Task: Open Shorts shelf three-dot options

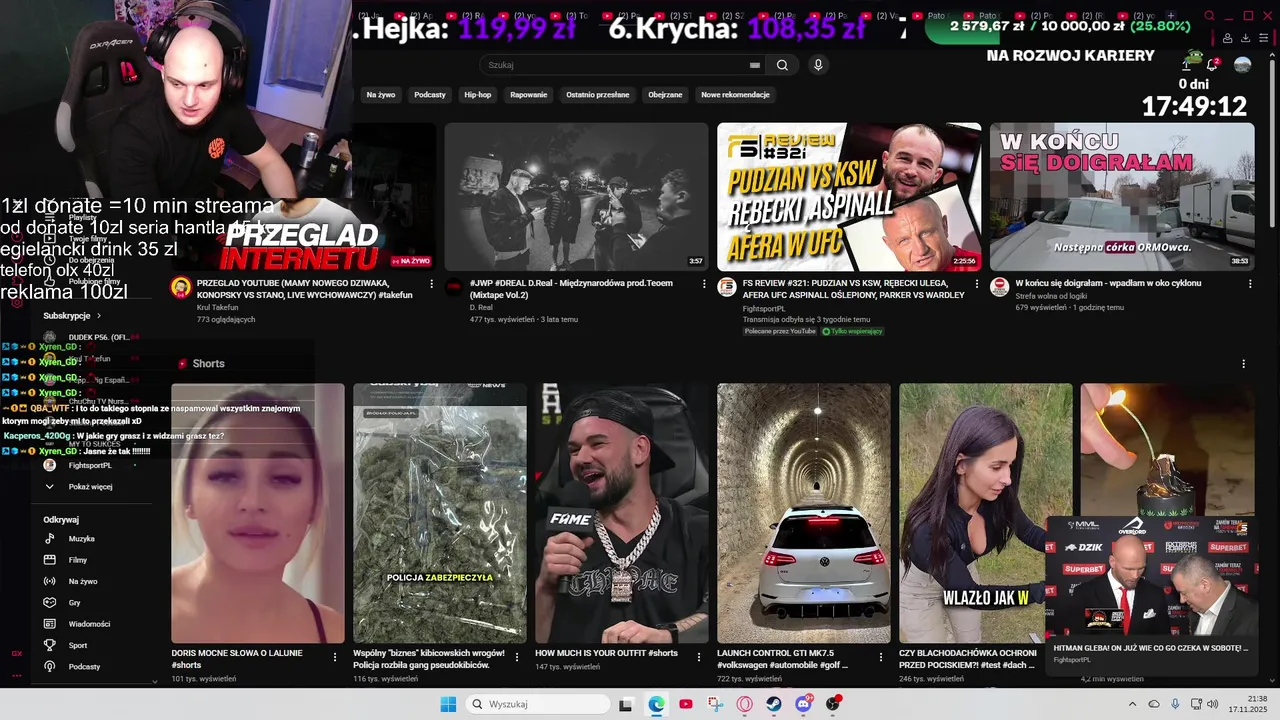Action: click(1243, 364)
